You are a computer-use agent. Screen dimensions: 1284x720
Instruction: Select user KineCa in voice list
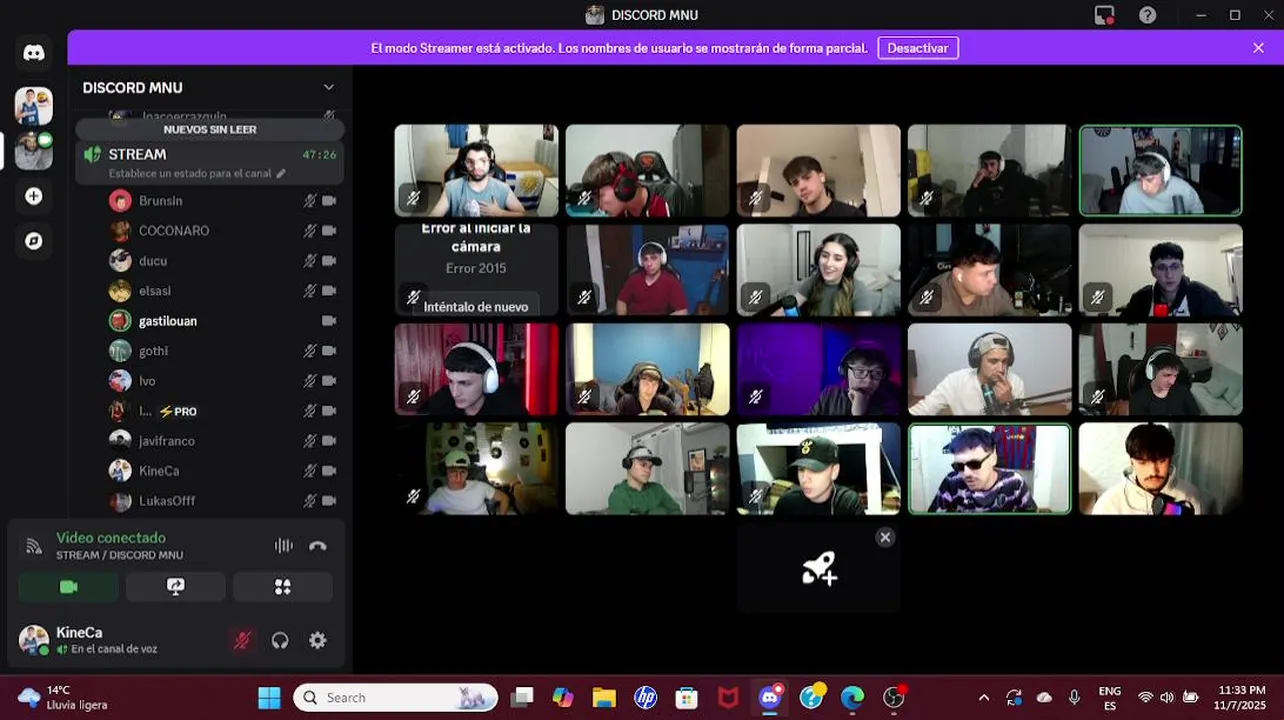[222, 471]
